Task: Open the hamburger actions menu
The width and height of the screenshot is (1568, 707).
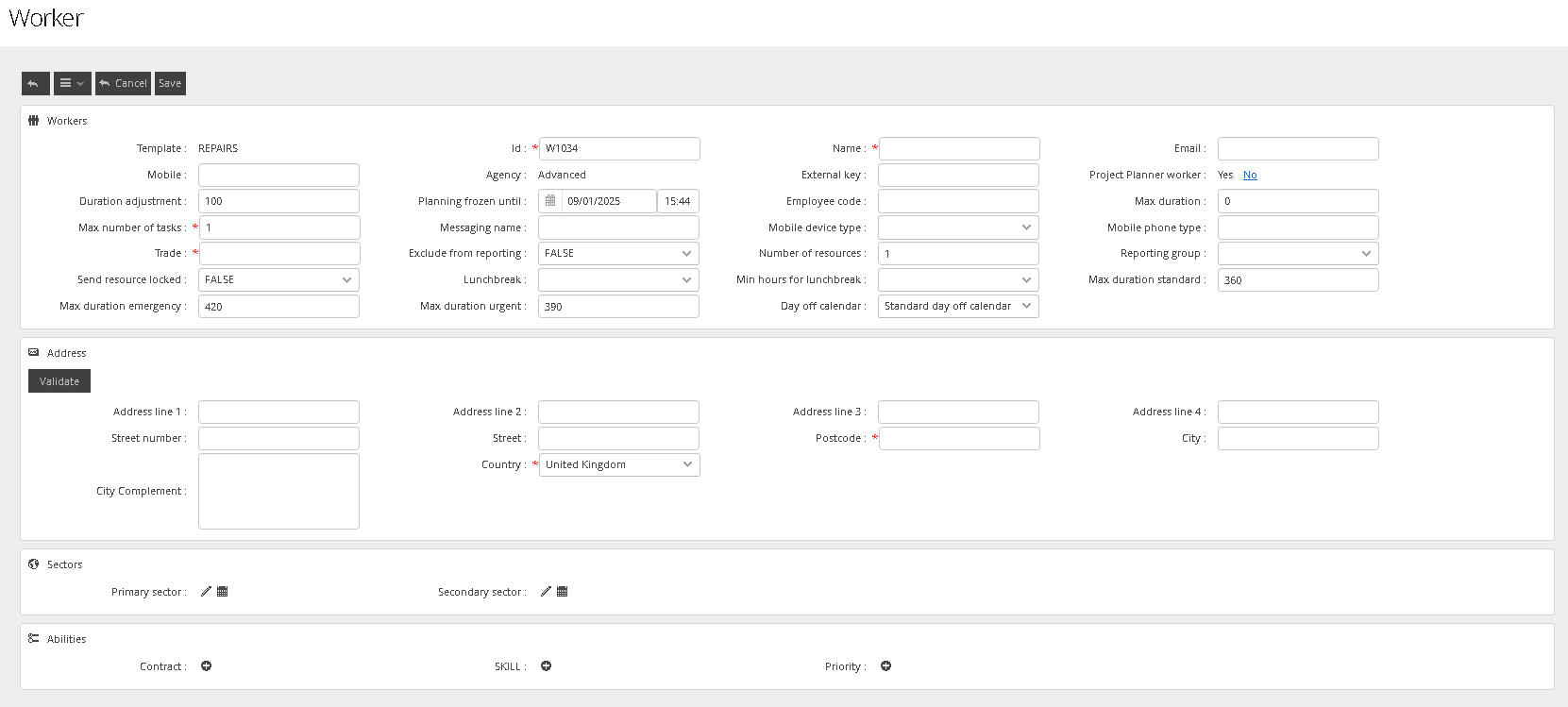Action: coord(72,83)
